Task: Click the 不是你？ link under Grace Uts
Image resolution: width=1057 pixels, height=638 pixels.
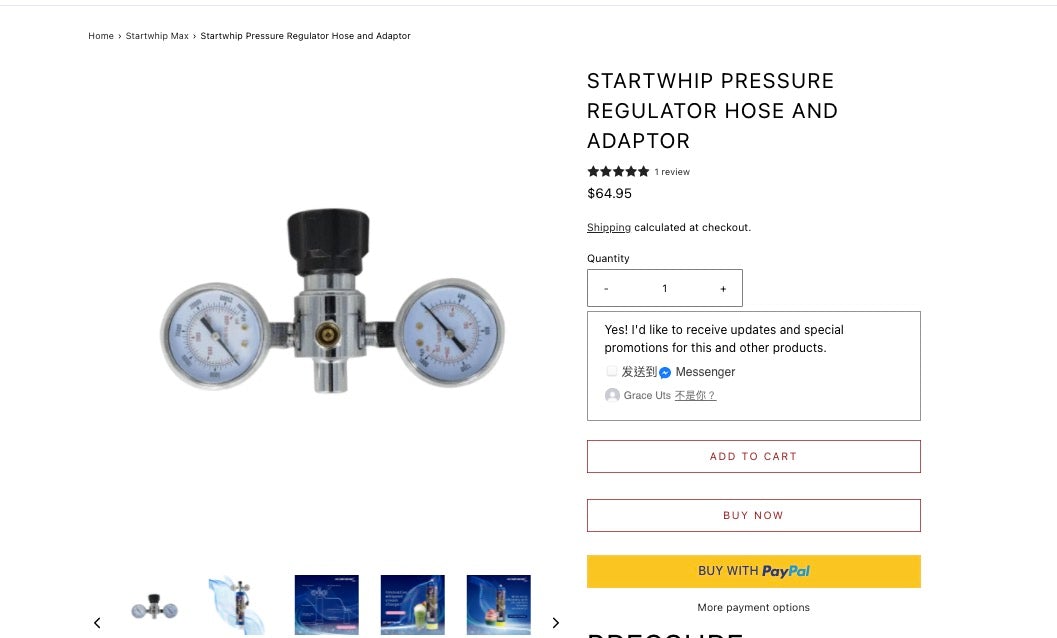Action: (695, 395)
